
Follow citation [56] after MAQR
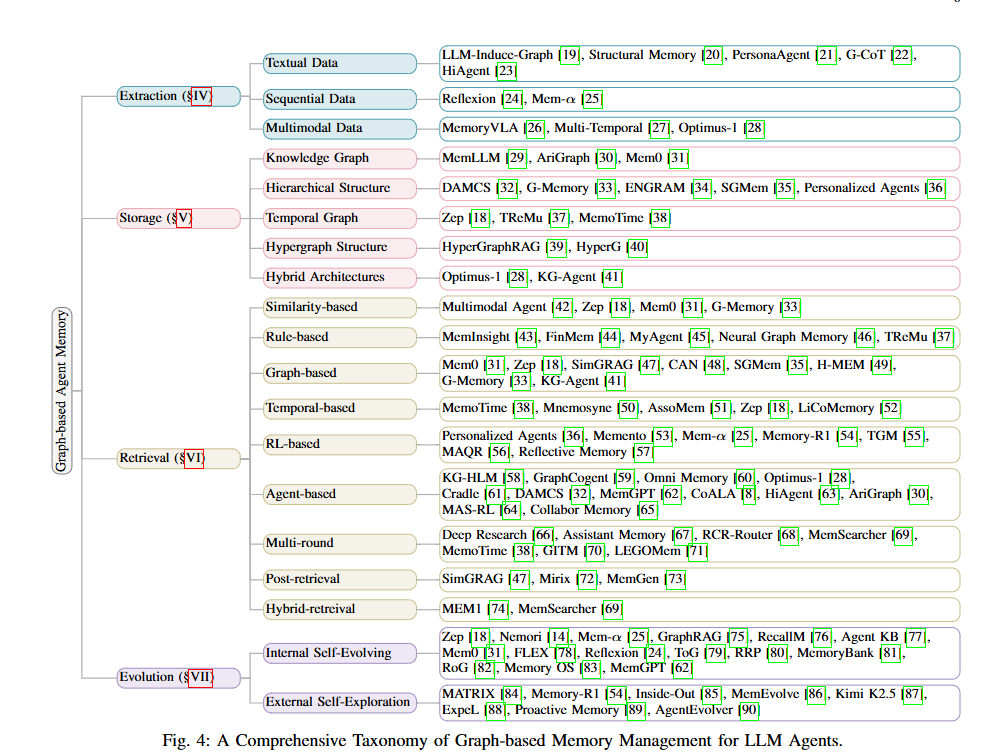500,452
